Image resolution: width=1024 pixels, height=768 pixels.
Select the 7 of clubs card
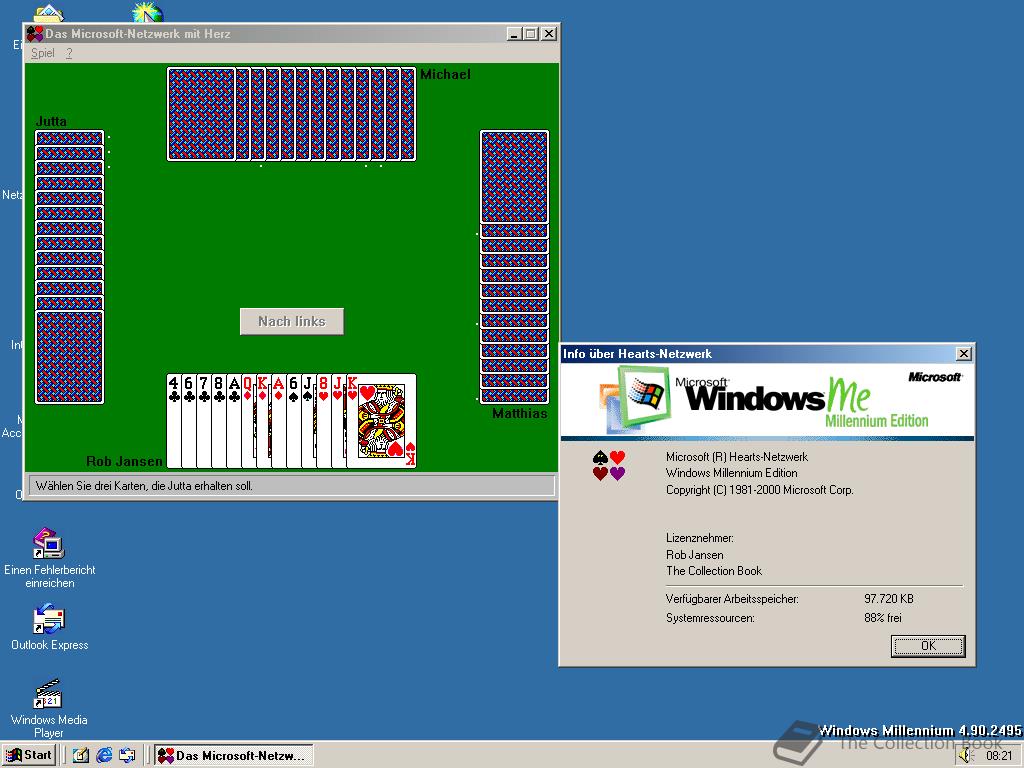(204, 421)
